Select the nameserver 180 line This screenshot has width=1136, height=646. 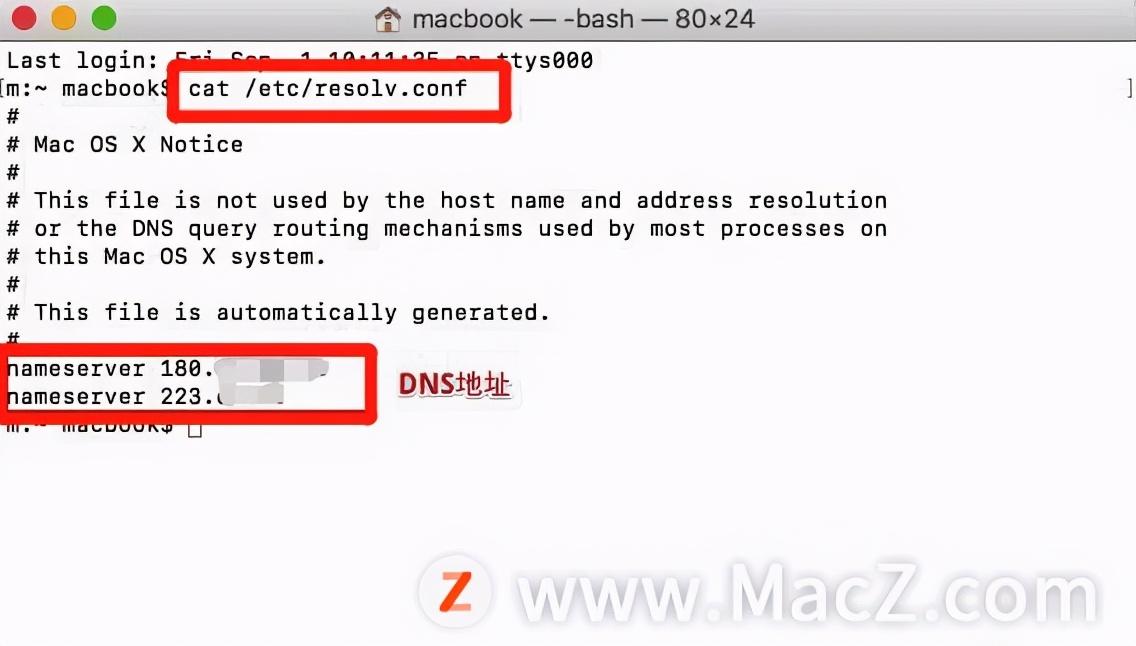[167, 369]
